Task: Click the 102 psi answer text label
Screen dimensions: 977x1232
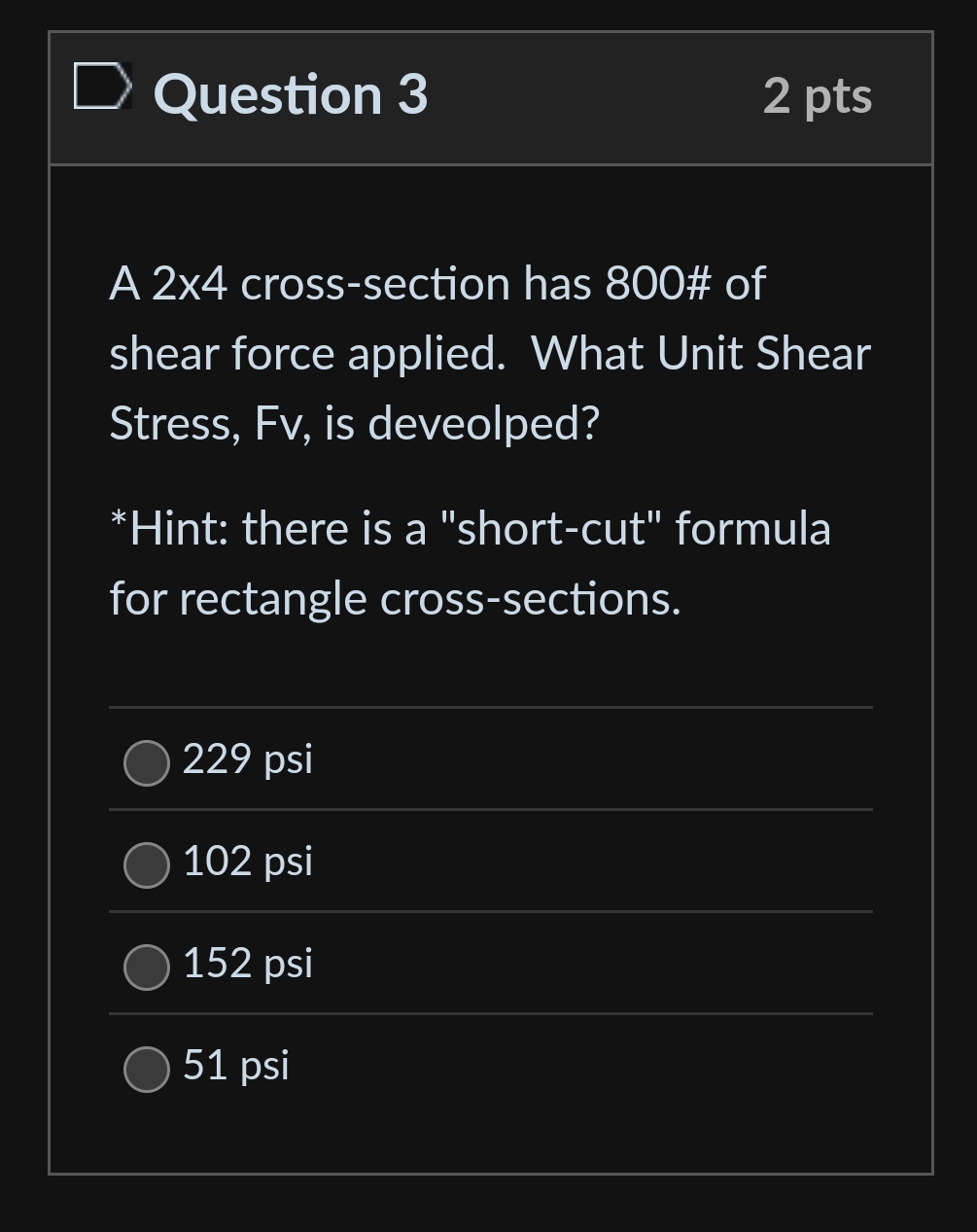Action: (x=247, y=862)
